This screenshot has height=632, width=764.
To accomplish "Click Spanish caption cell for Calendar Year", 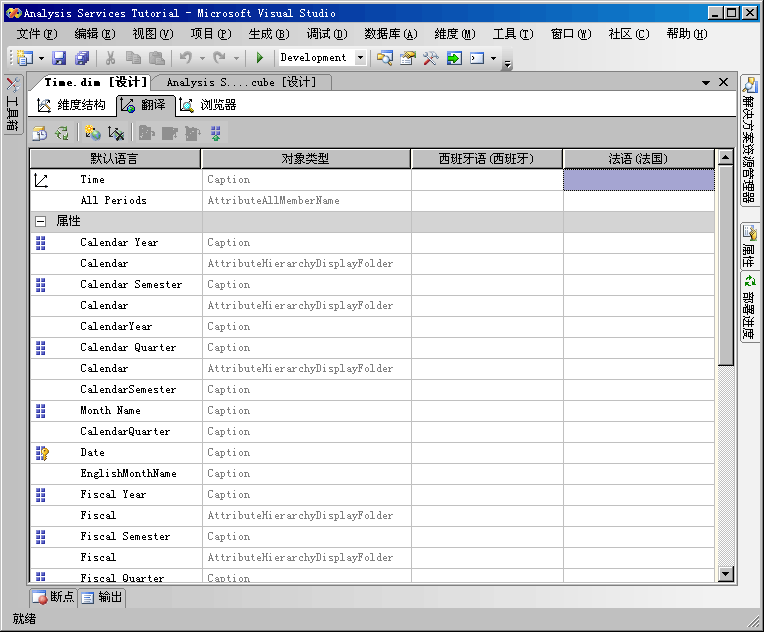I will click(486, 242).
